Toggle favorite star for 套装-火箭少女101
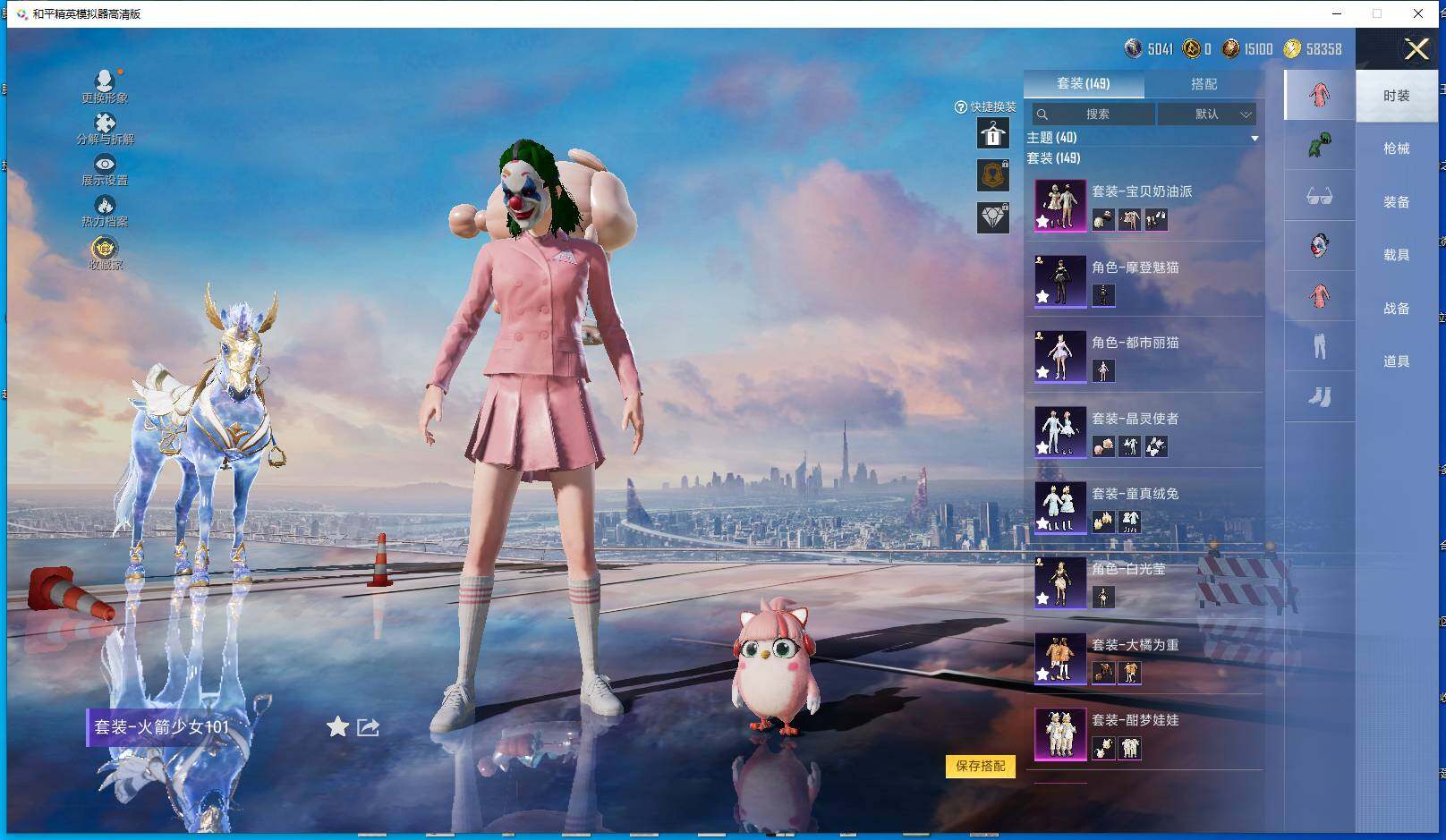Screen dimensions: 1446x840 coord(337,726)
